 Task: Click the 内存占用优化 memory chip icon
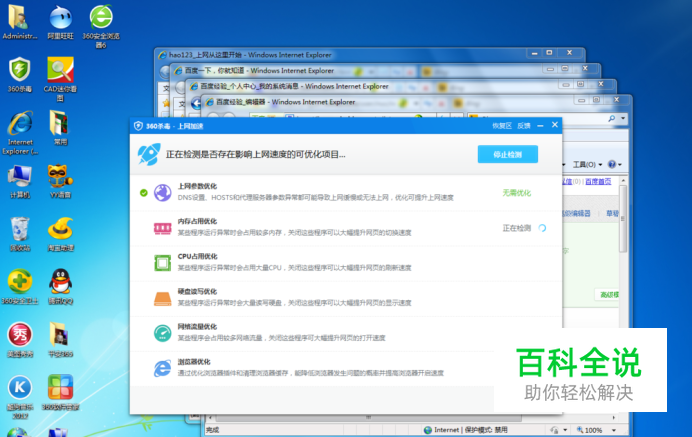click(x=162, y=228)
